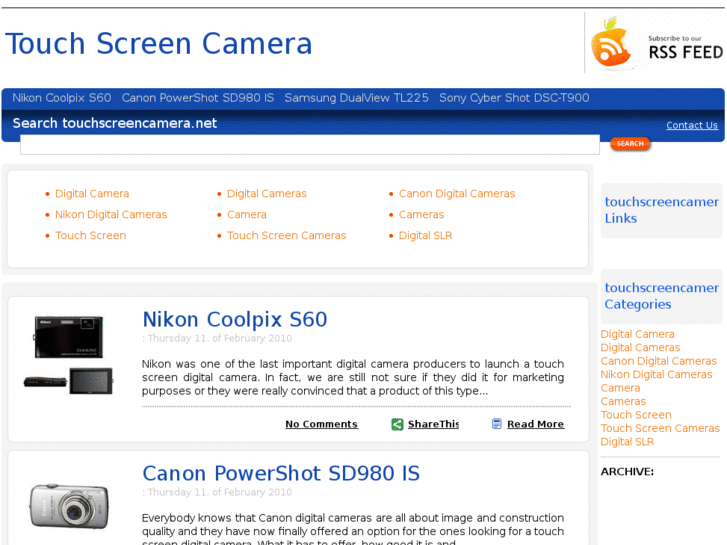The width and height of the screenshot is (727, 545).
Task: Focus the site search input field
Action: [x=310, y=144]
